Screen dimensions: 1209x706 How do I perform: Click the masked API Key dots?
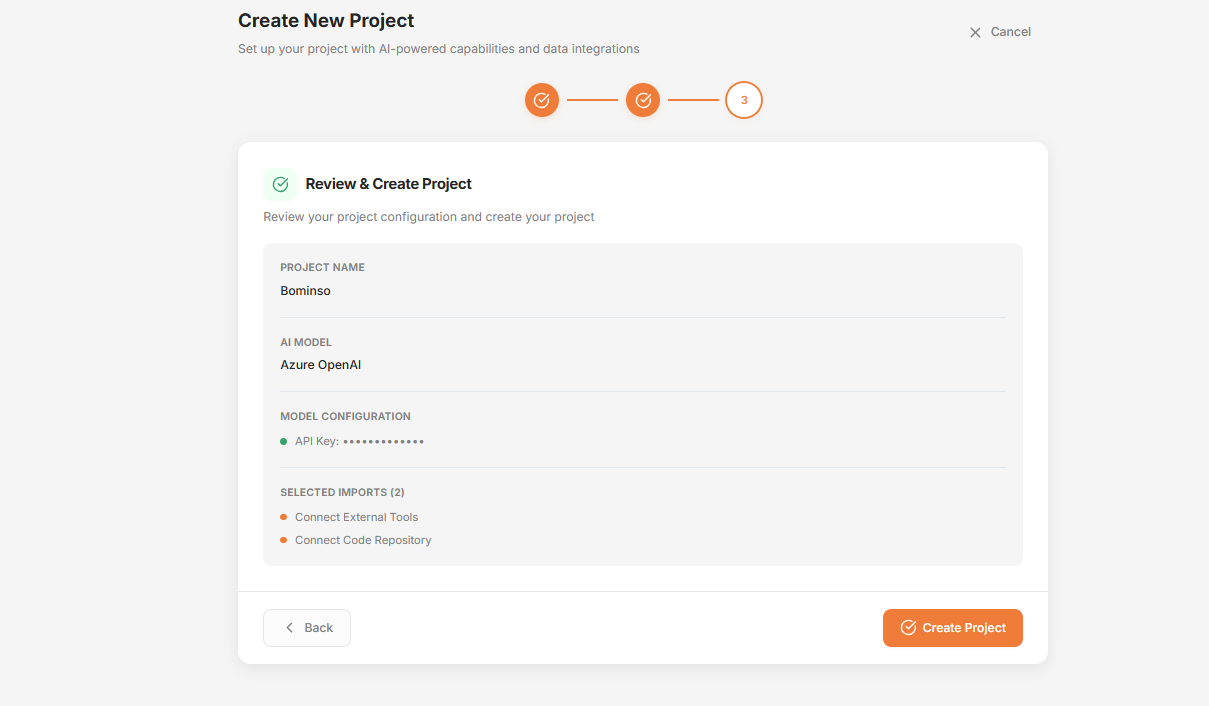coord(383,441)
